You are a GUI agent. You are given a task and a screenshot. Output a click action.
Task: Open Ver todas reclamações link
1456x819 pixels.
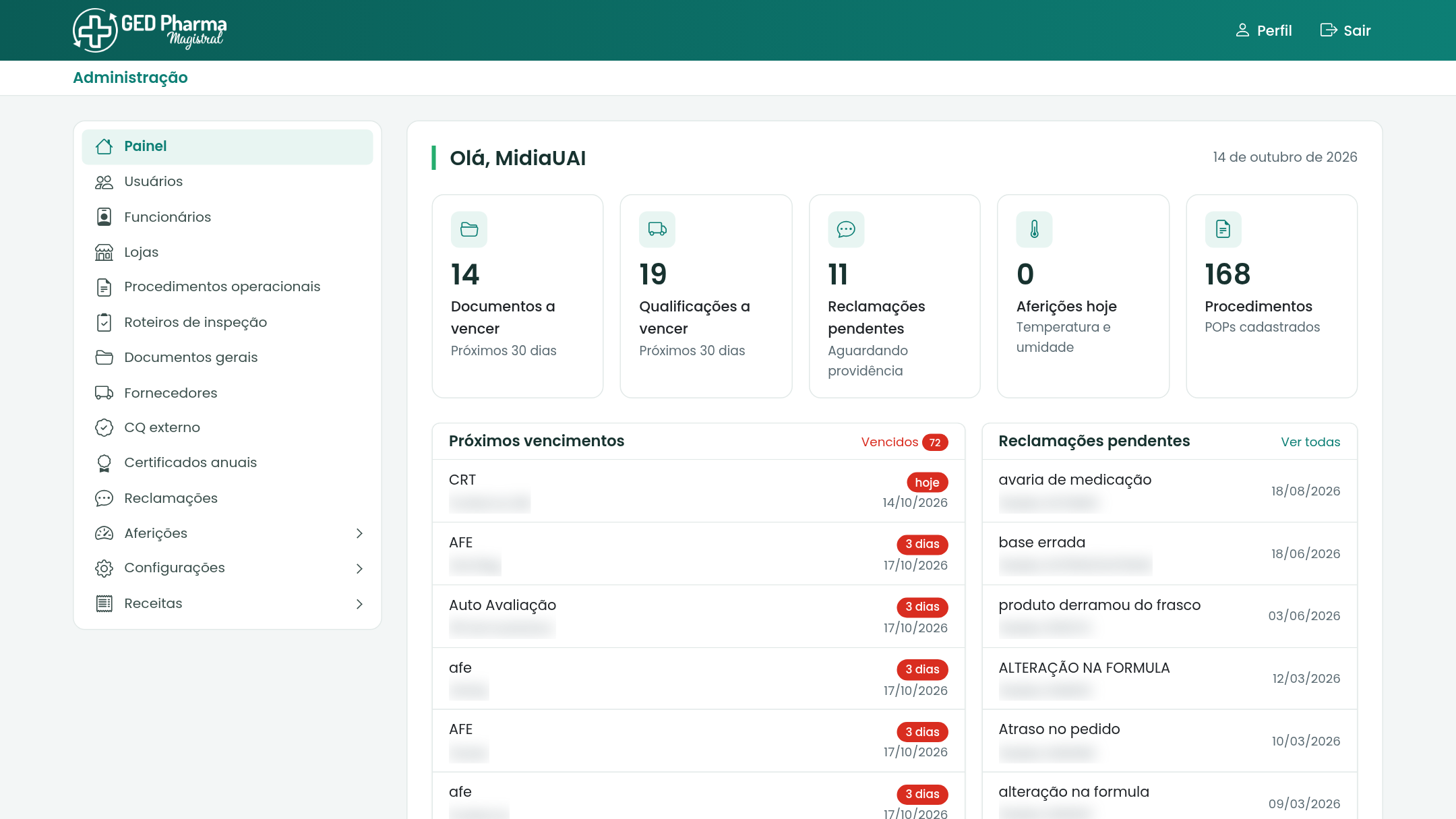pos(1310,442)
